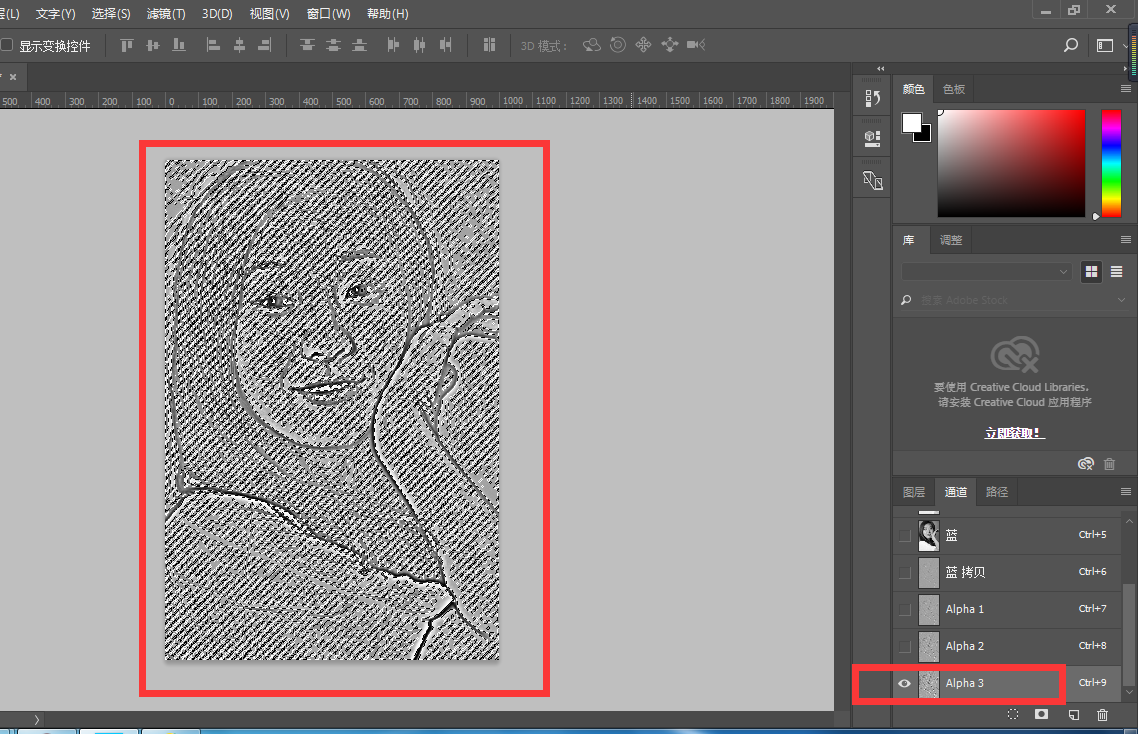
Task: Switch to the 路径 tab
Action: point(996,491)
